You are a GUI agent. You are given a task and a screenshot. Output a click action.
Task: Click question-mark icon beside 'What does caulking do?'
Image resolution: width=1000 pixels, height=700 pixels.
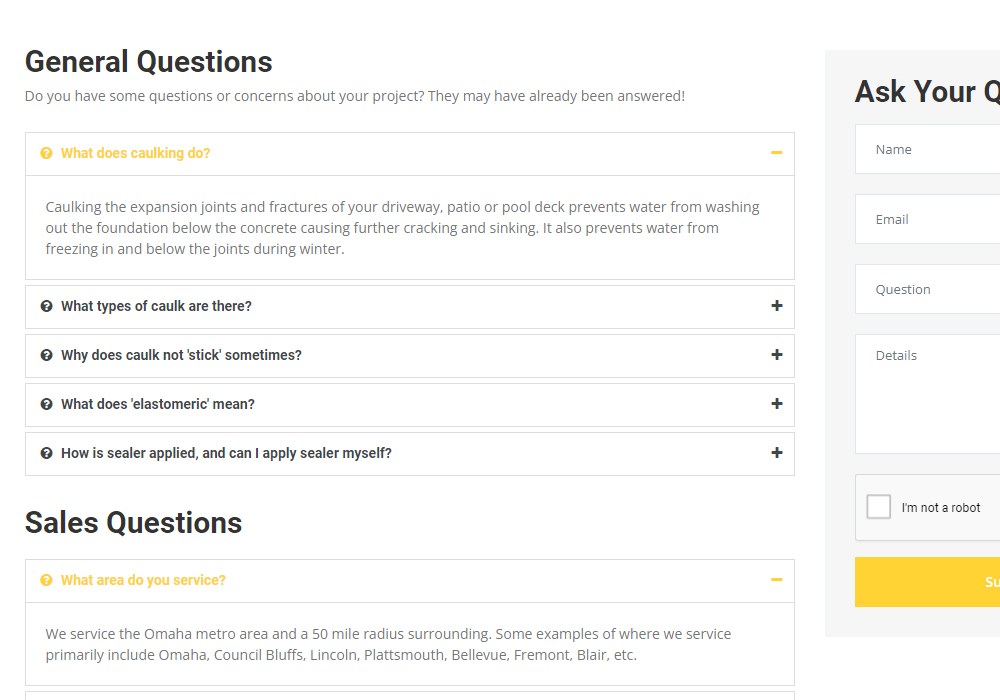coord(46,153)
